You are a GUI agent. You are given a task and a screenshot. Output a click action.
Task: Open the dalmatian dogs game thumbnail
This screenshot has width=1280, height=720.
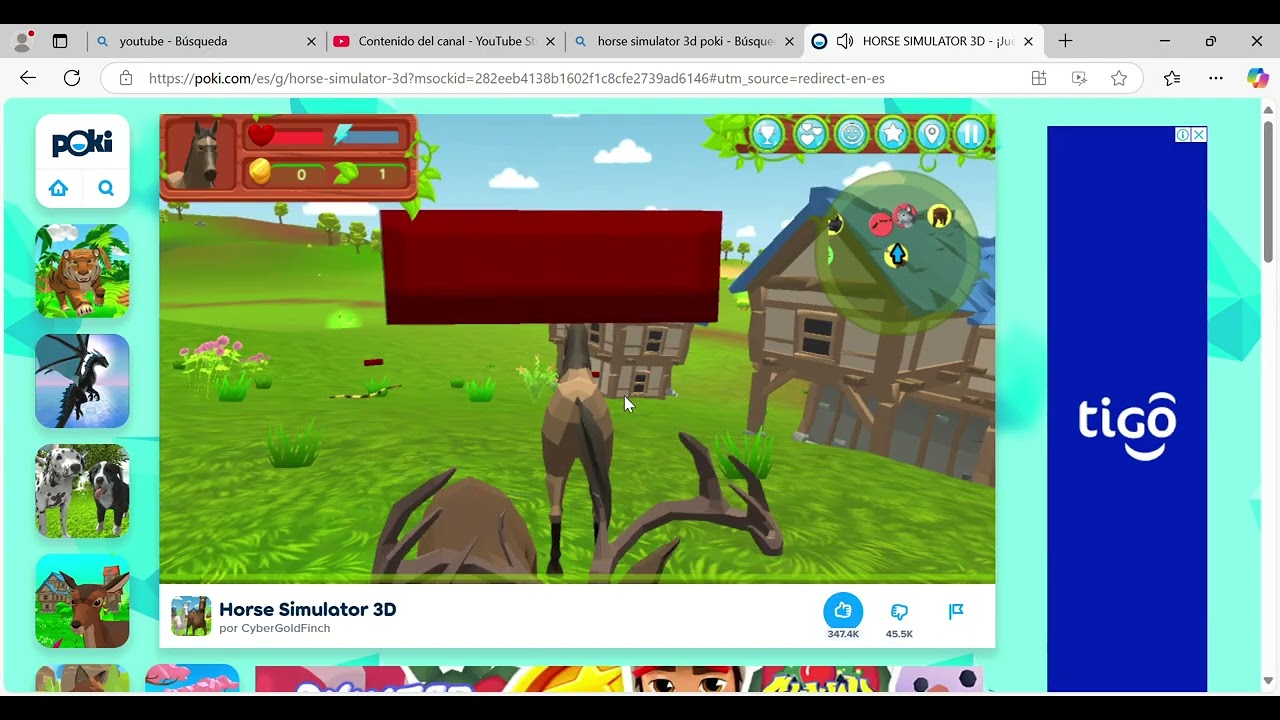[82, 491]
